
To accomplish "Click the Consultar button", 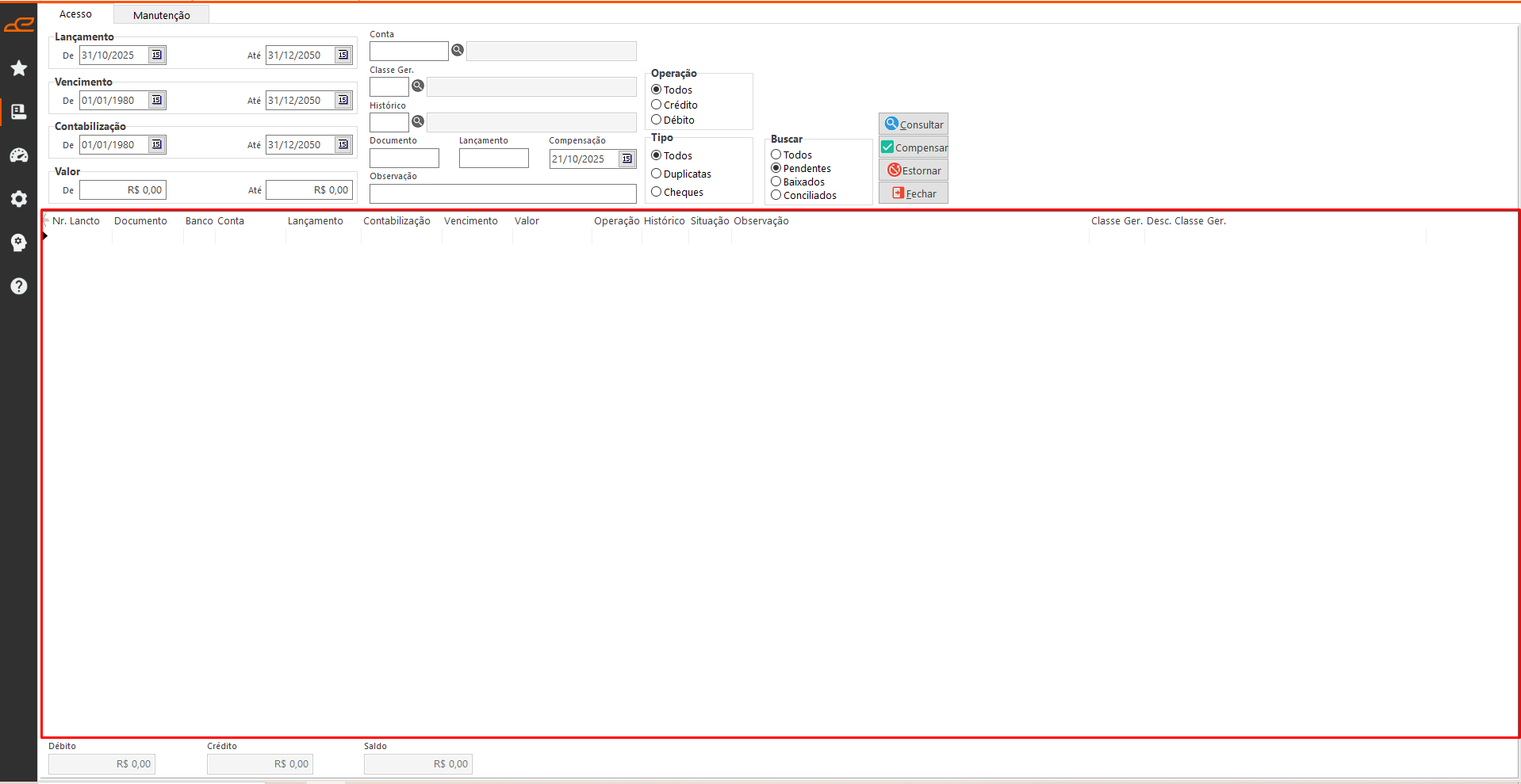I will point(914,124).
